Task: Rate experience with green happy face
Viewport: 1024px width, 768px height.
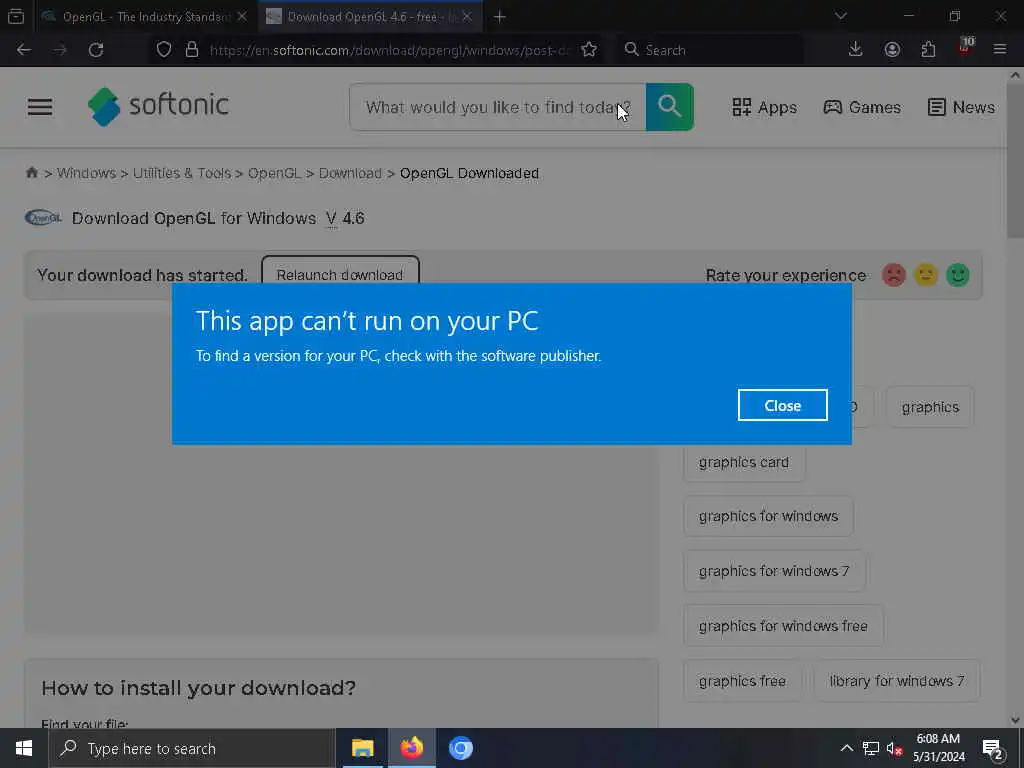Action: pyautogui.click(x=957, y=275)
